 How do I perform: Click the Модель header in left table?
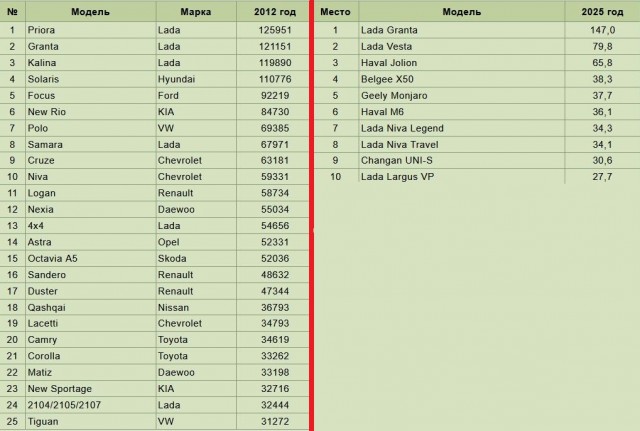pos(91,12)
